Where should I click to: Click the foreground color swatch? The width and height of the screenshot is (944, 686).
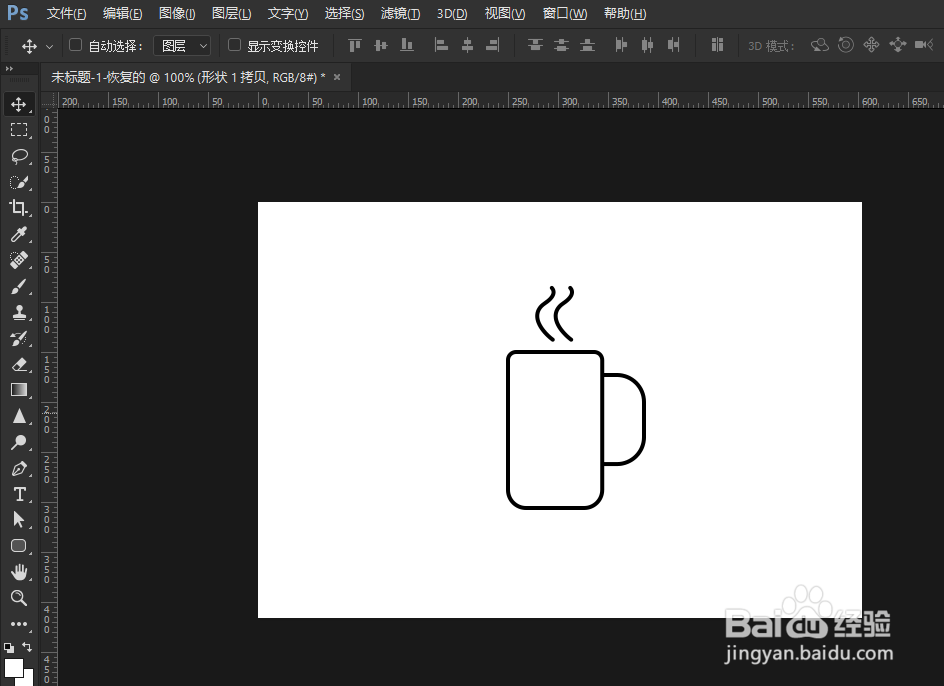click(x=13, y=668)
